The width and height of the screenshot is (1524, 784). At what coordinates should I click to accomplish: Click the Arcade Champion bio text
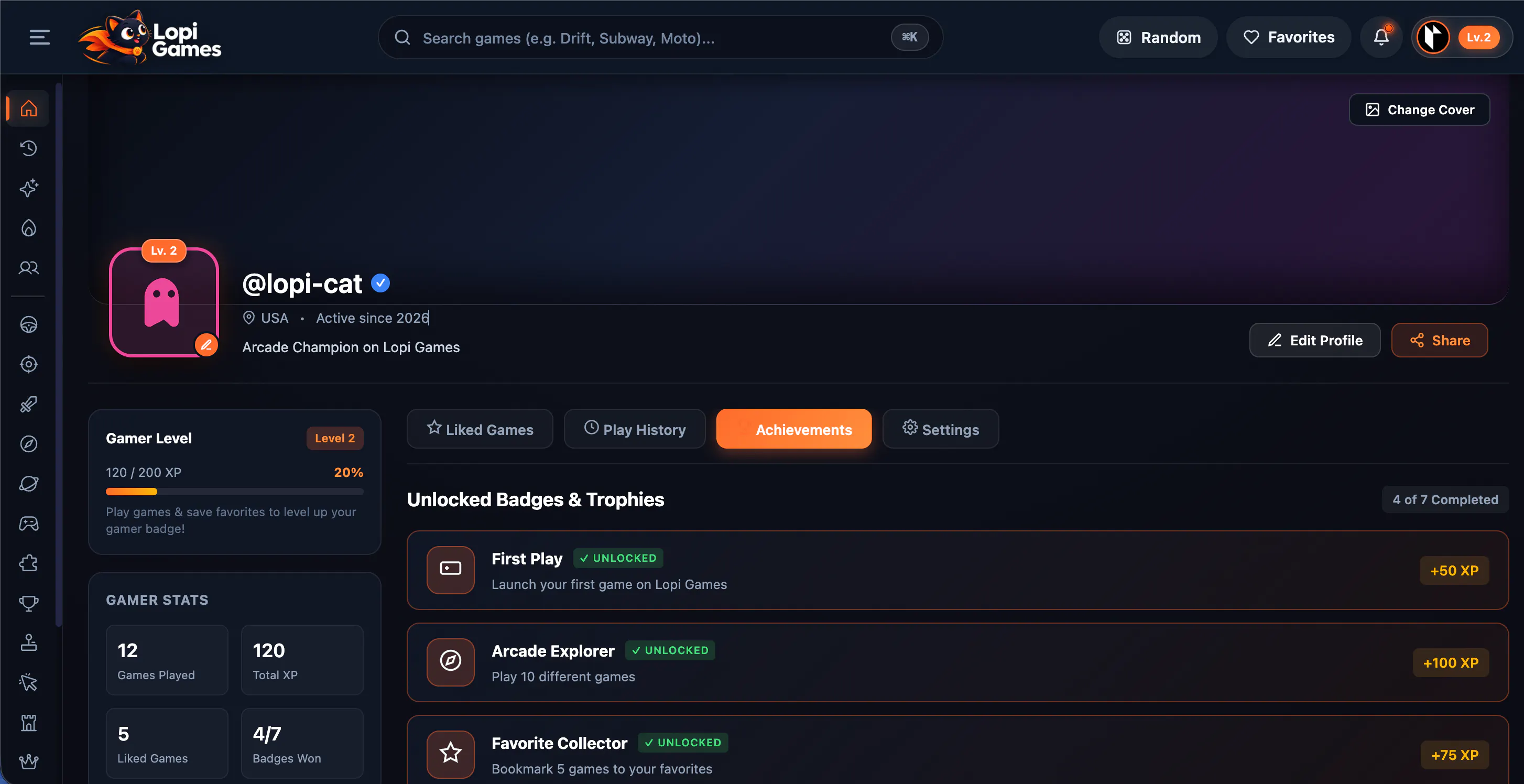click(x=351, y=347)
